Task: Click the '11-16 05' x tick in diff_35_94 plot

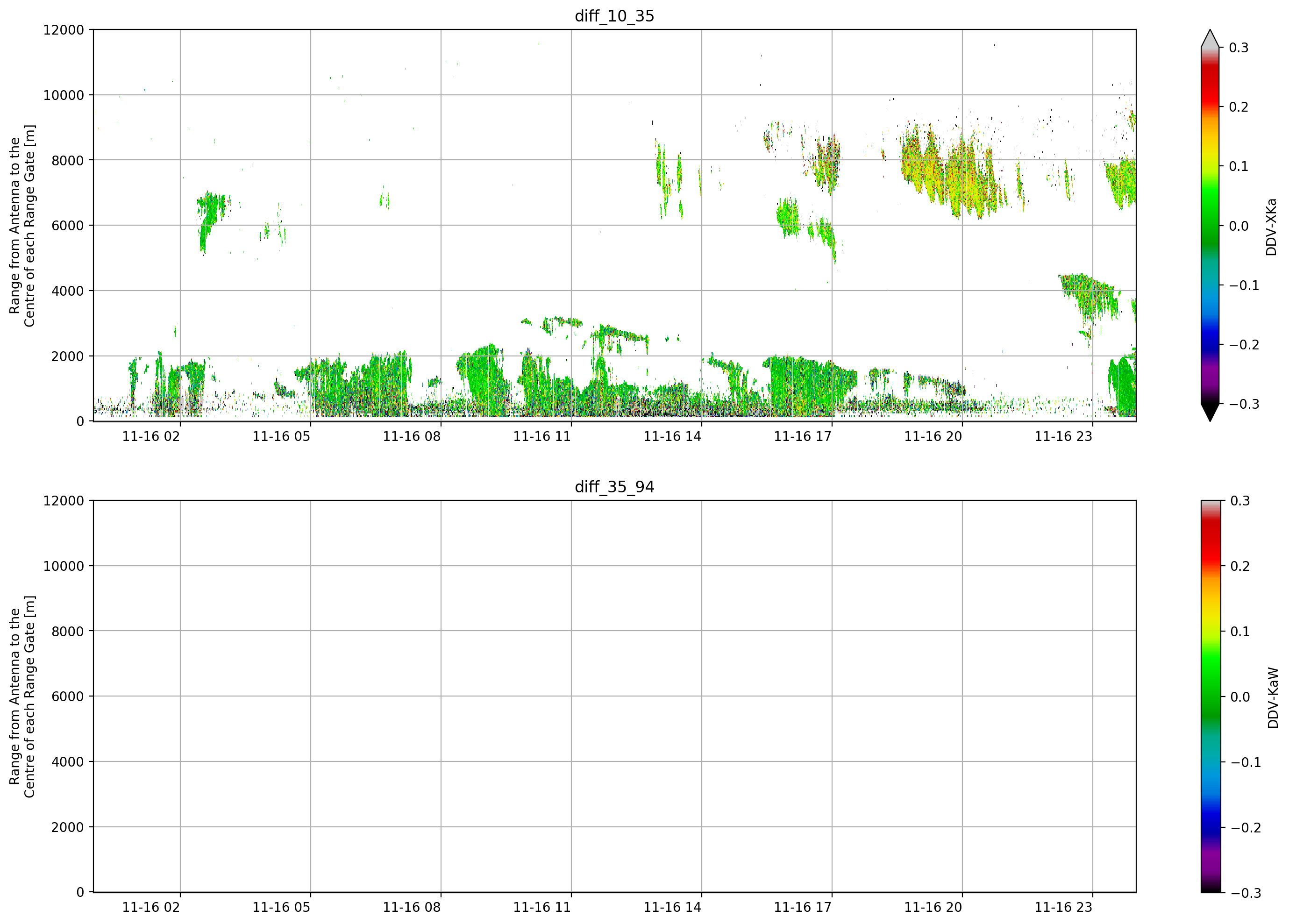Action: click(281, 908)
